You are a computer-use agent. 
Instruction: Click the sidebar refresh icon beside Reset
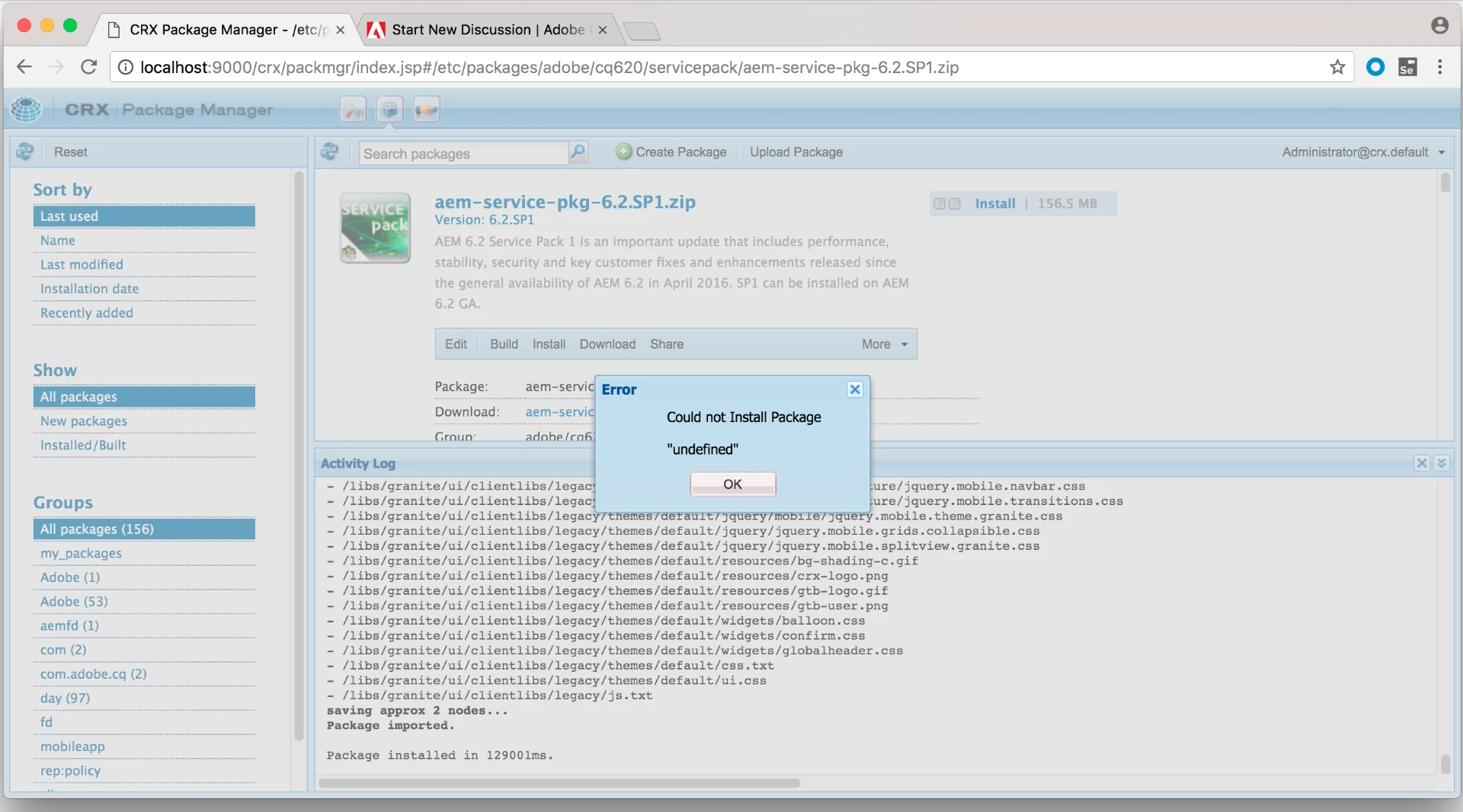point(25,152)
